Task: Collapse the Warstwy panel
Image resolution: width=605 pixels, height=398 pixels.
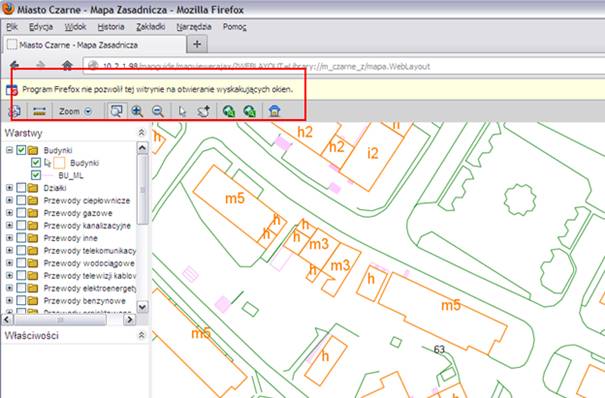Action: (x=142, y=133)
